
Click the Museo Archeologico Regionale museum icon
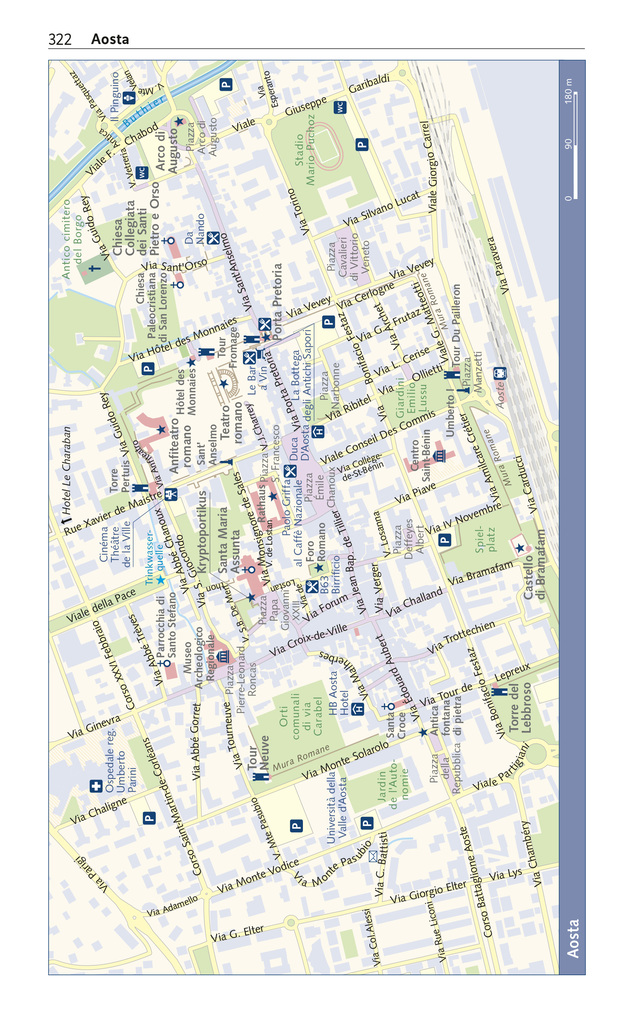coord(224,656)
